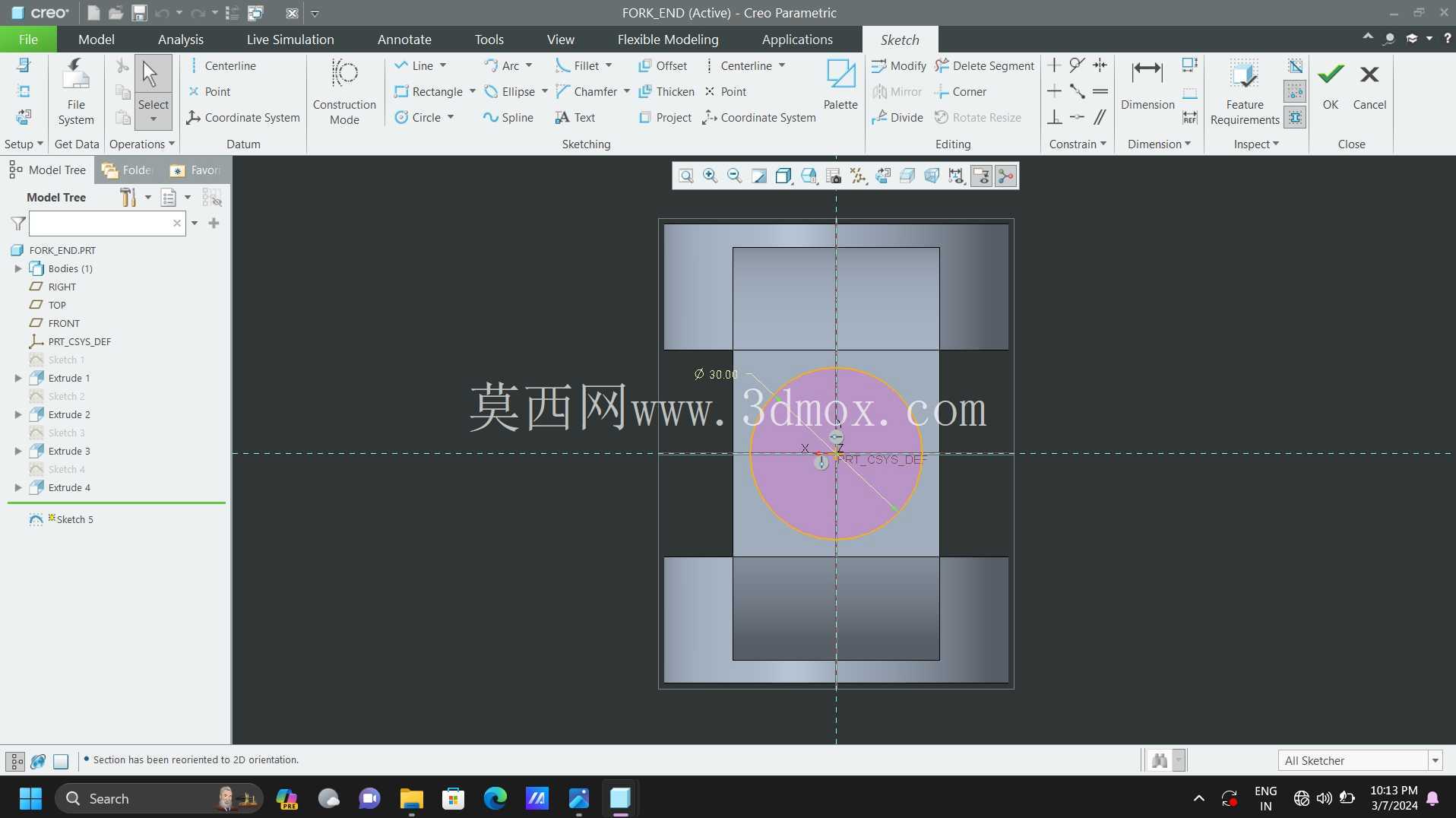Select the Vertical constraint icon
Viewport: 1456px width, 818px height.
coord(1054,65)
